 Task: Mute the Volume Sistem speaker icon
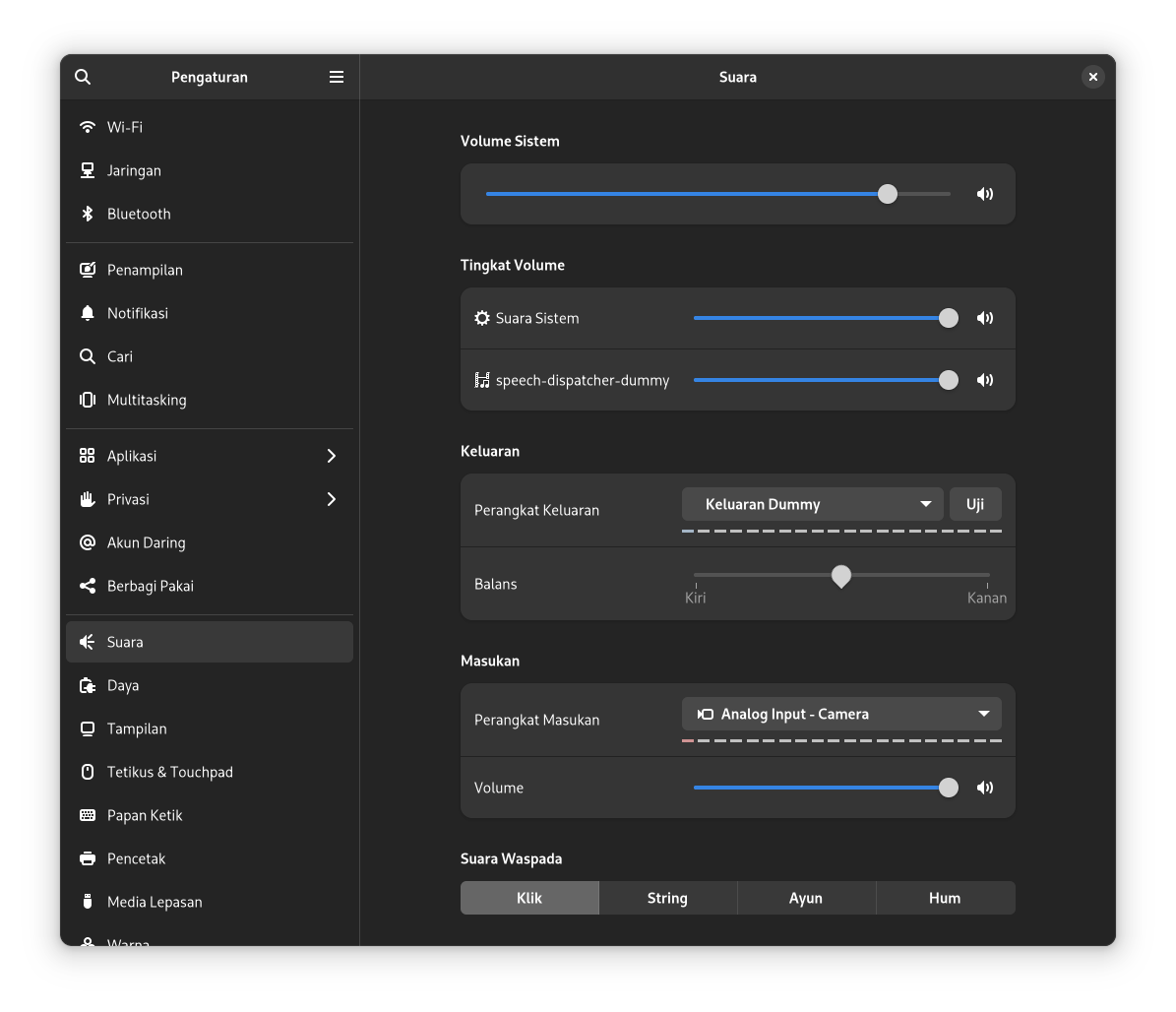[984, 194]
